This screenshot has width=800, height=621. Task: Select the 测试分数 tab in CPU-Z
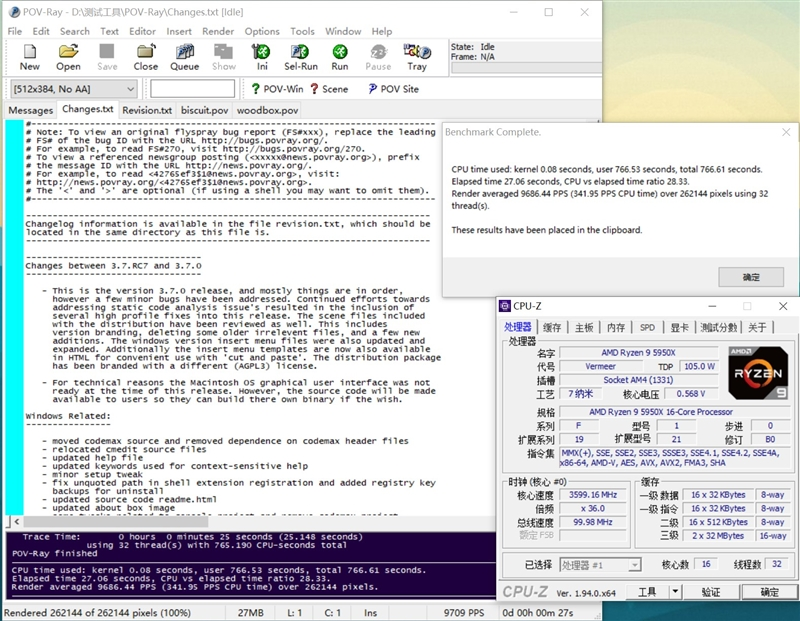pyautogui.click(x=719, y=328)
